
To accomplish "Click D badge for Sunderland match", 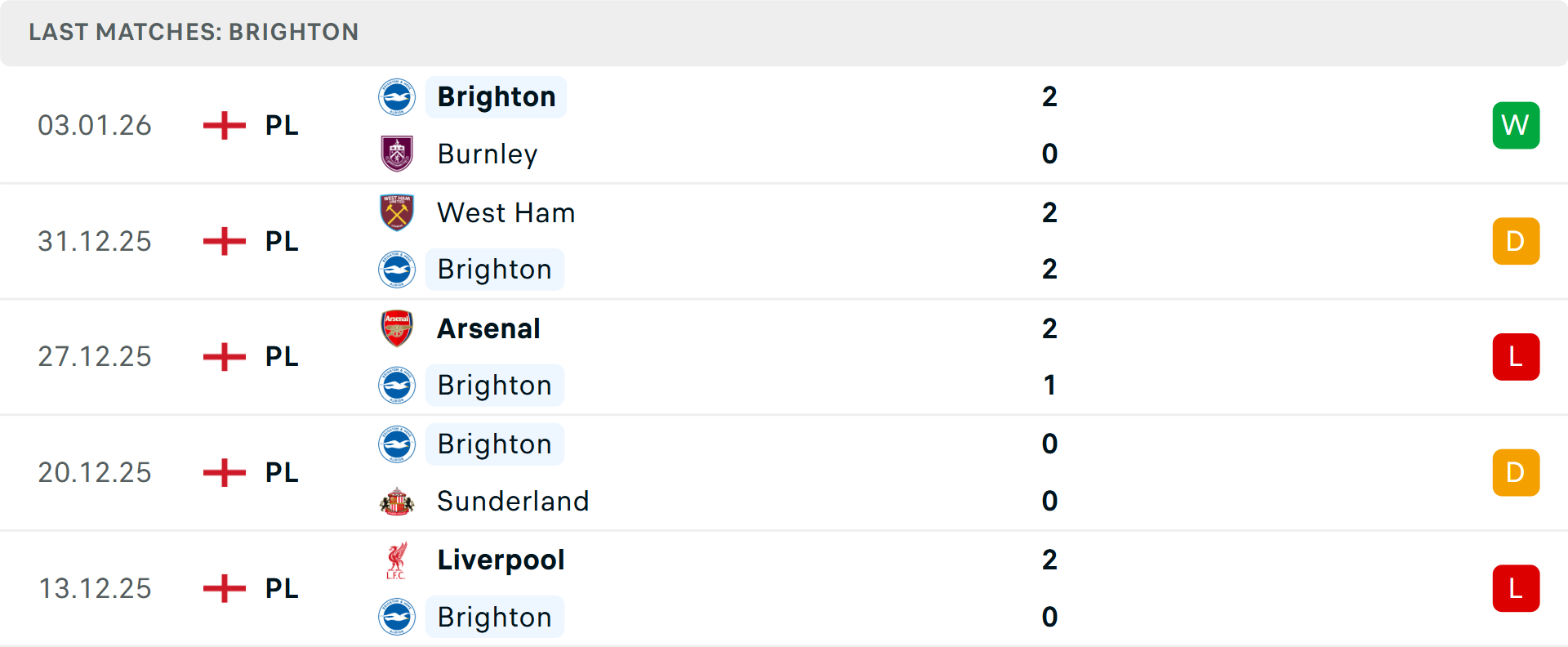I will pyautogui.click(x=1516, y=472).
